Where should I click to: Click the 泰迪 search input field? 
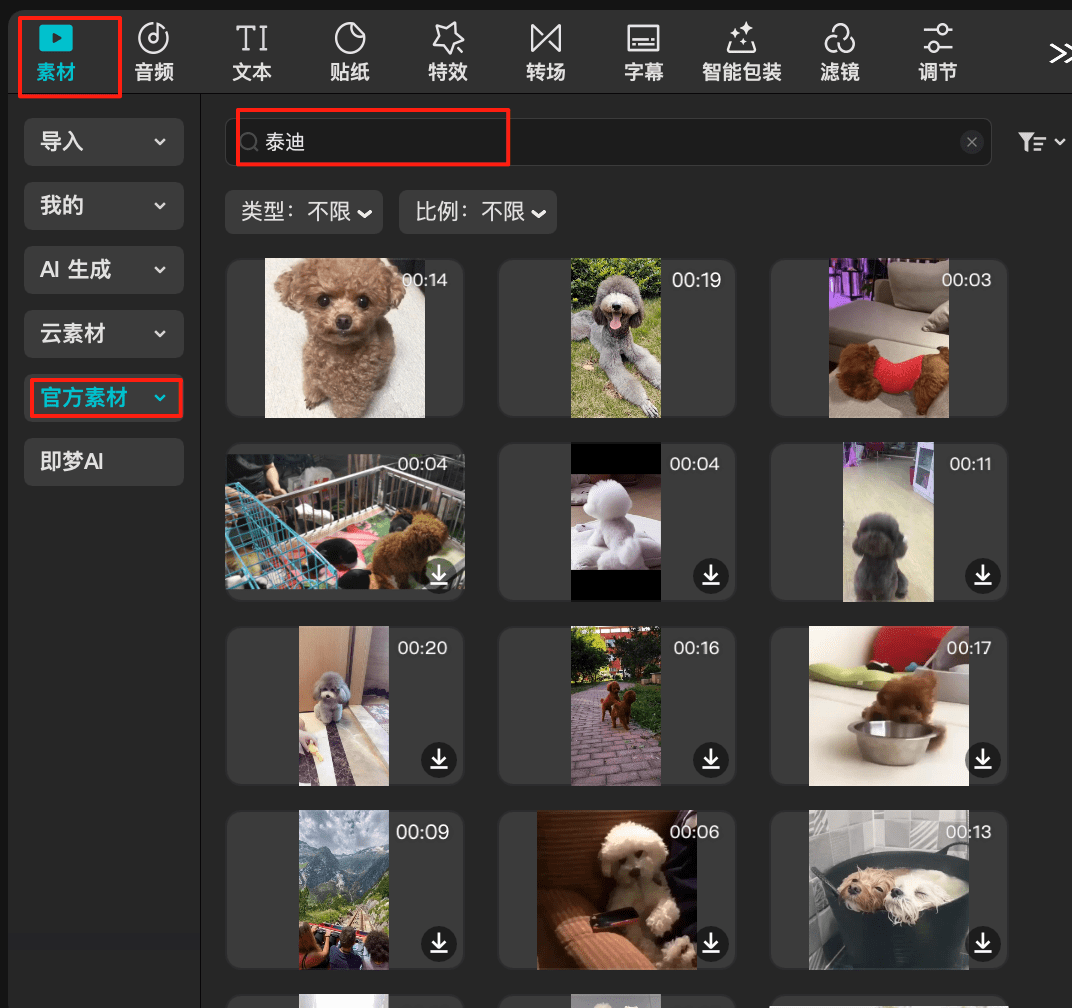(x=600, y=143)
